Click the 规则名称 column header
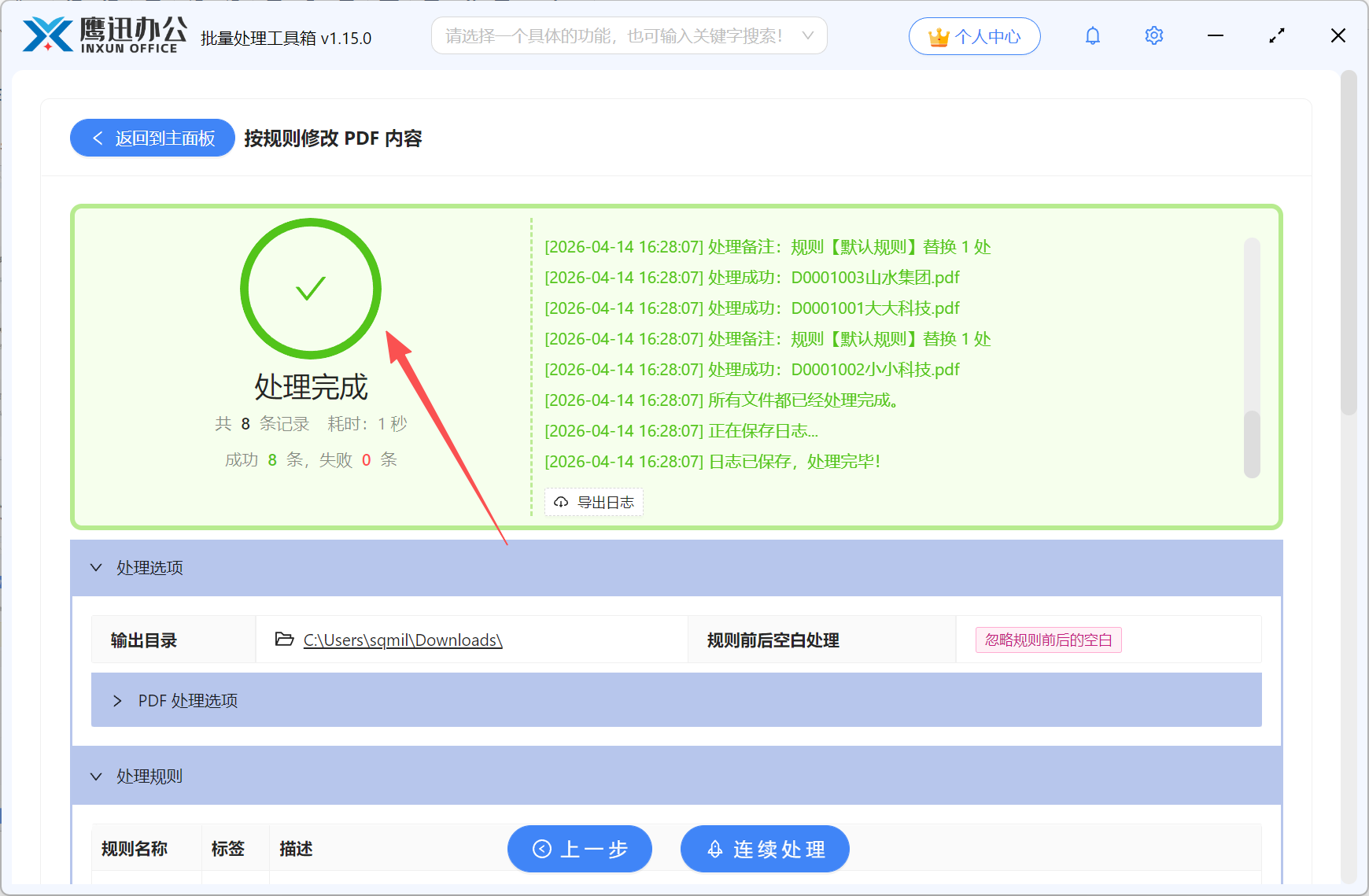 (x=135, y=849)
